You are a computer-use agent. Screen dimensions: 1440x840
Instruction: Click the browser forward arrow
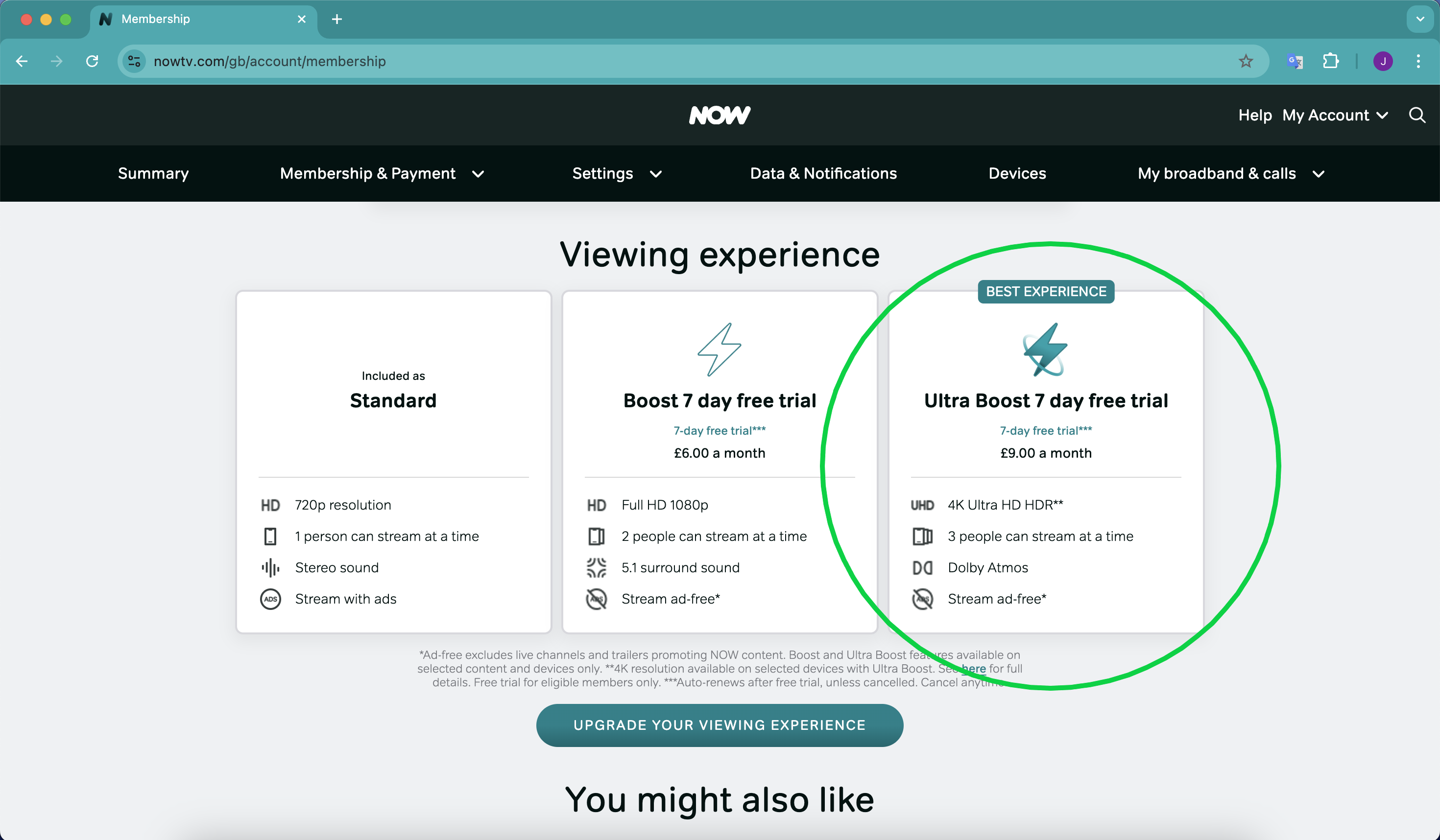click(57, 61)
